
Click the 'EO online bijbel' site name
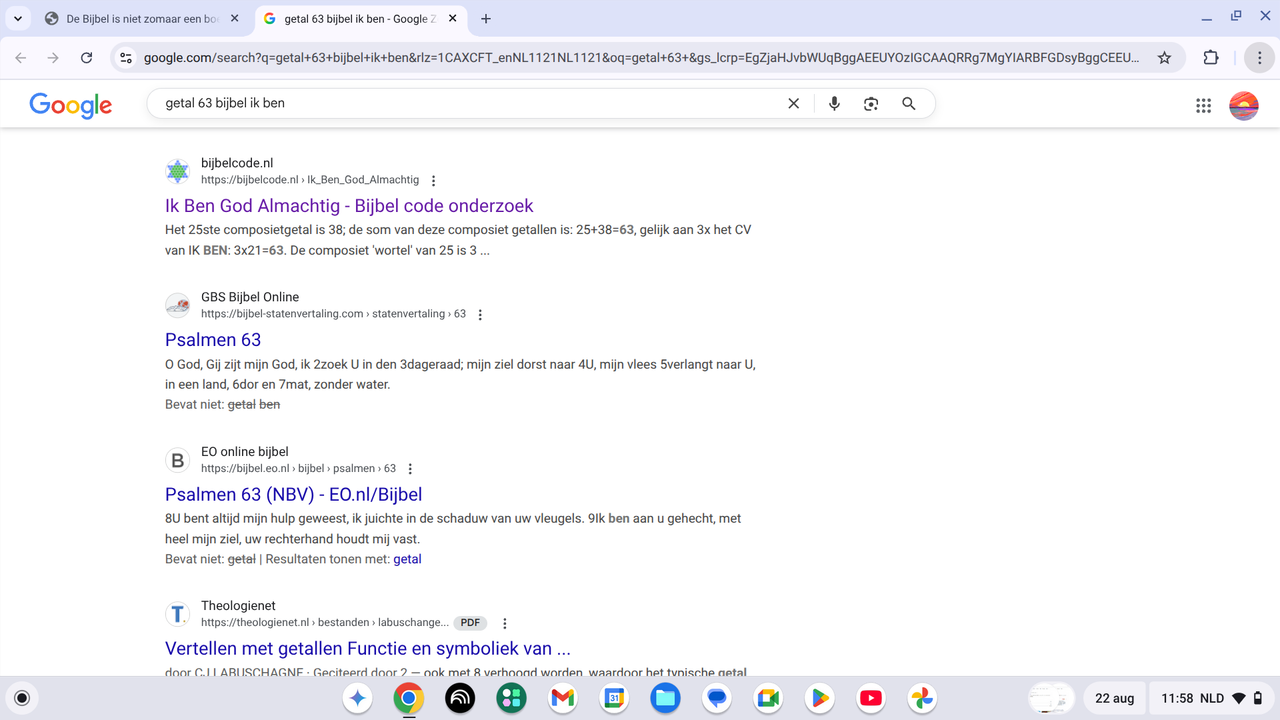point(245,452)
